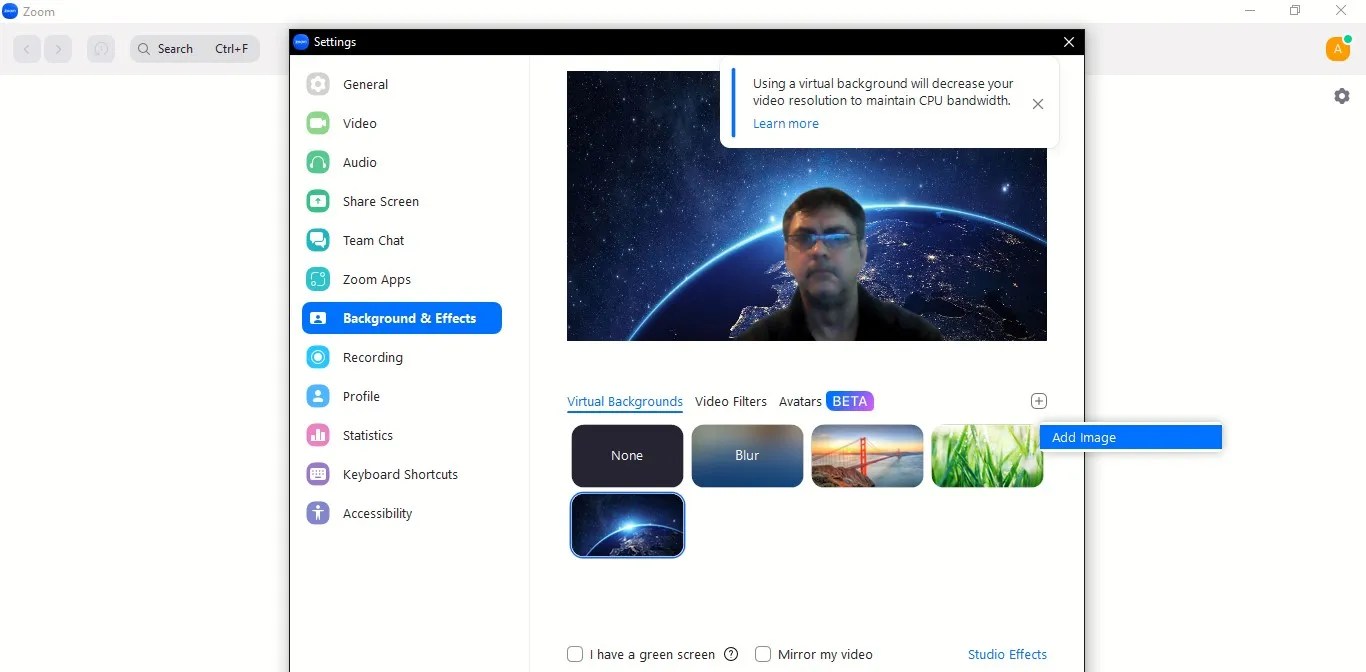The image size is (1366, 672).
Task: Switch to Virtual Backgrounds tab
Action: (625, 401)
